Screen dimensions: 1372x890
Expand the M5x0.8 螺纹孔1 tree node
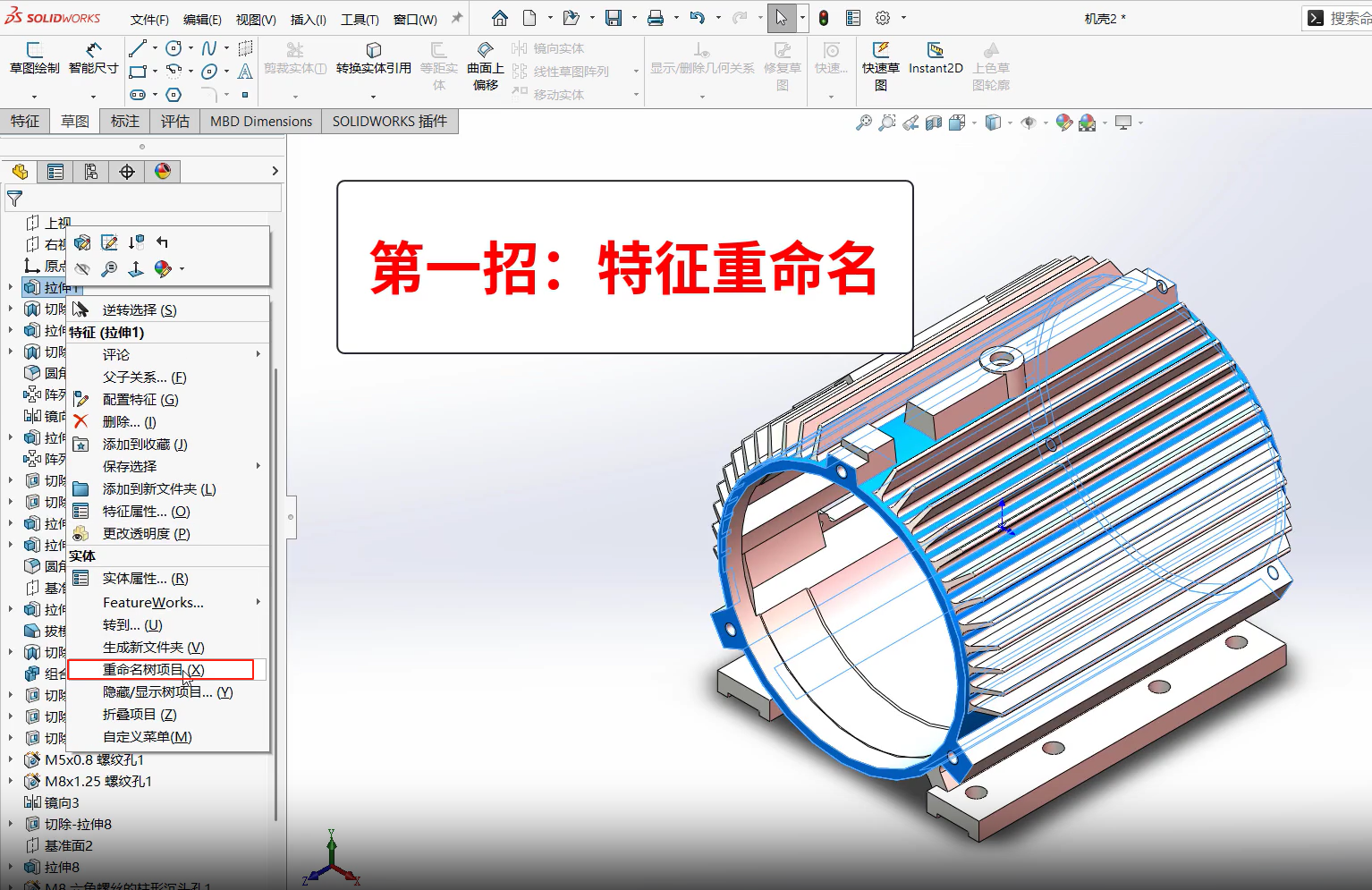tap(11, 759)
